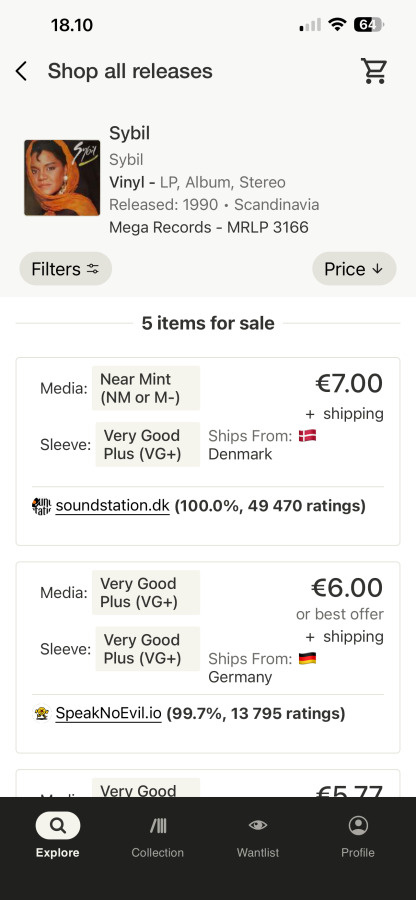Select the €6.00 listing price

(347, 588)
